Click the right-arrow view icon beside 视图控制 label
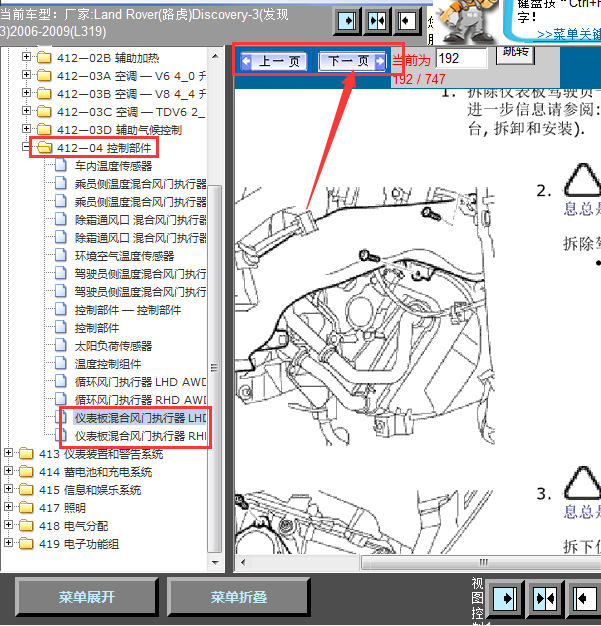The height and width of the screenshot is (626, 601). pos(508,598)
